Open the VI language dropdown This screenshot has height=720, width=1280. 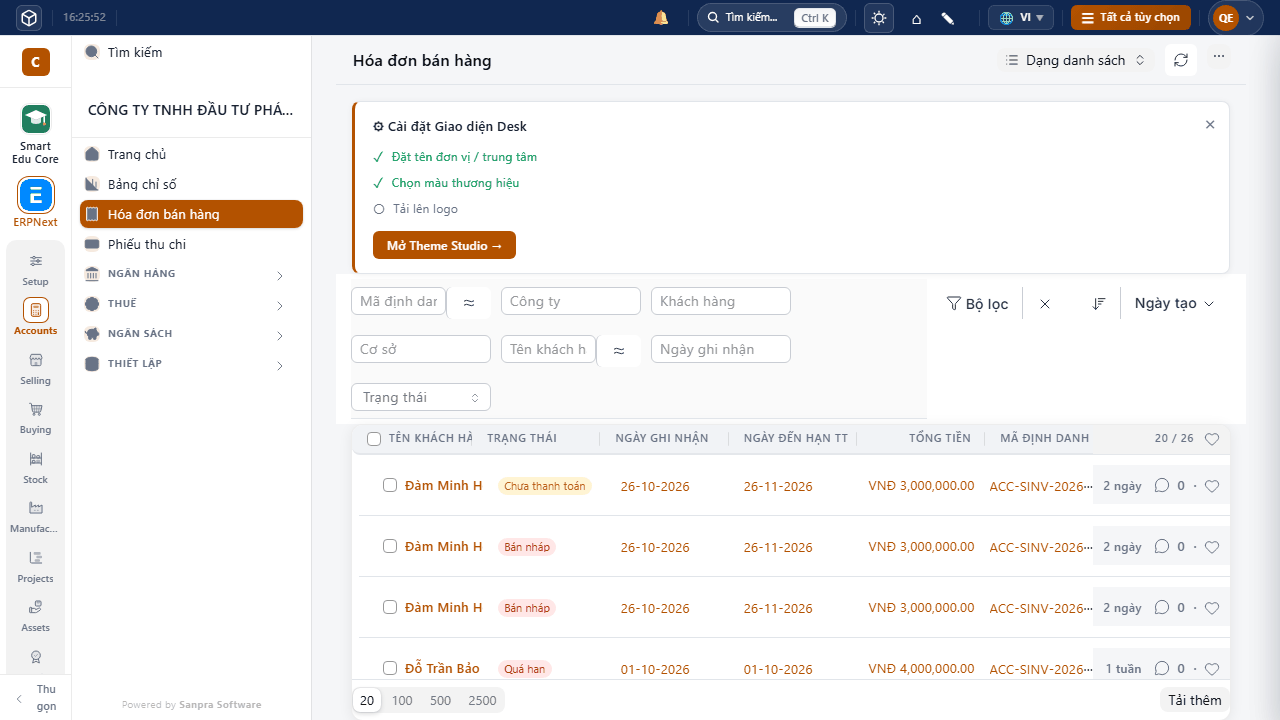coord(1021,18)
